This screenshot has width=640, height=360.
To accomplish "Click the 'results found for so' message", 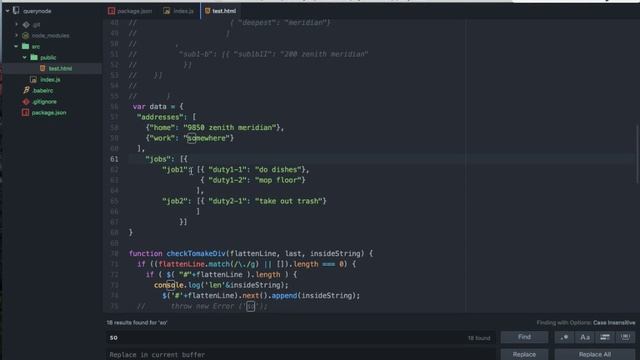I will coord(137,323).
